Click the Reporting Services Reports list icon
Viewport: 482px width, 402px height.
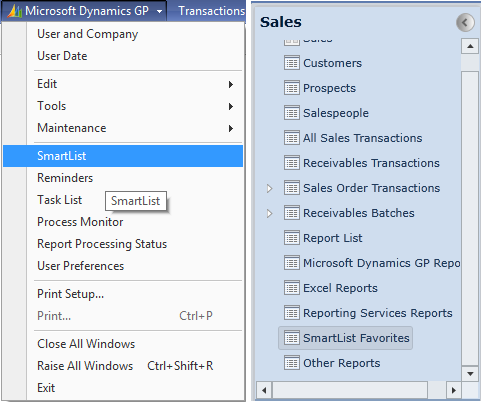click(292, 313)
